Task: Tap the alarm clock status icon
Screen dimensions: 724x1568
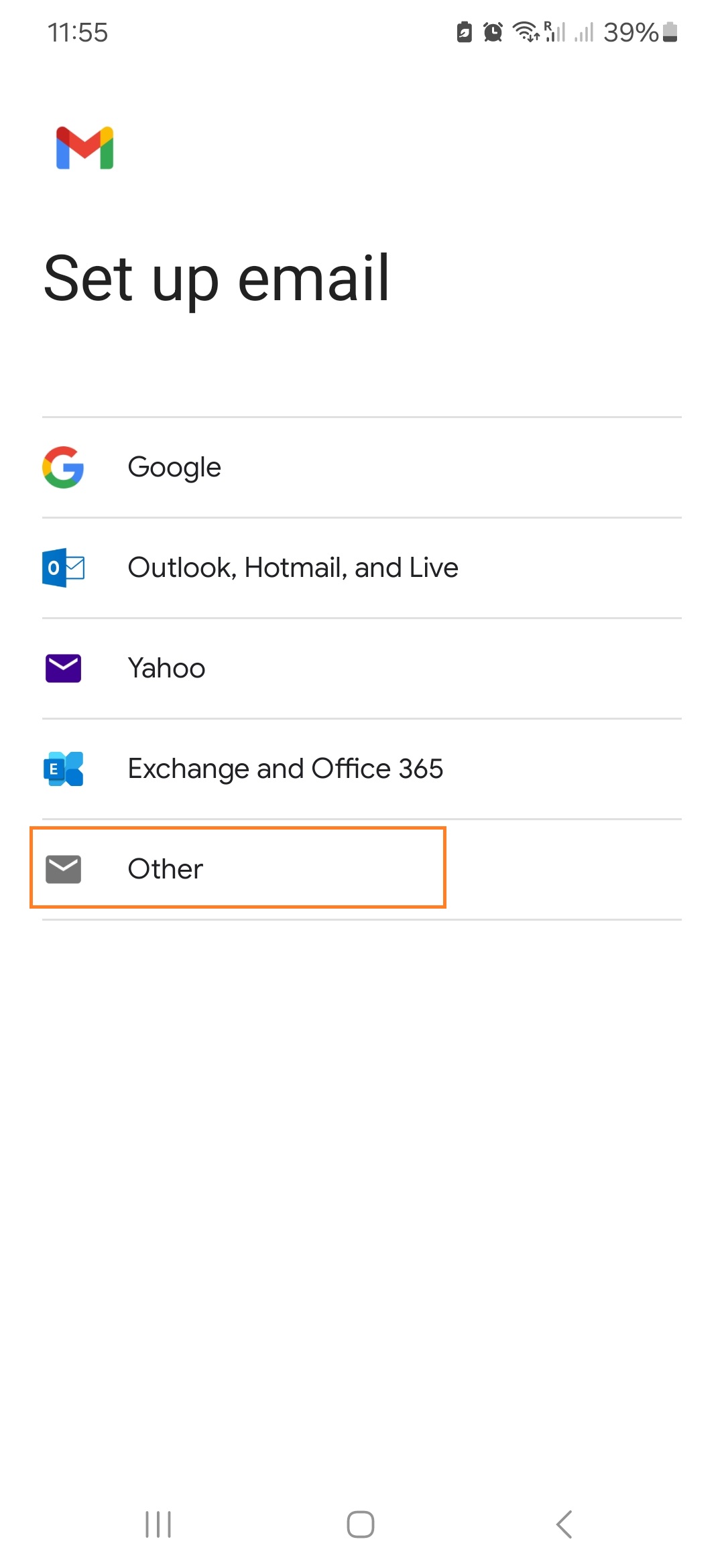Action: (x=491, y=31)
